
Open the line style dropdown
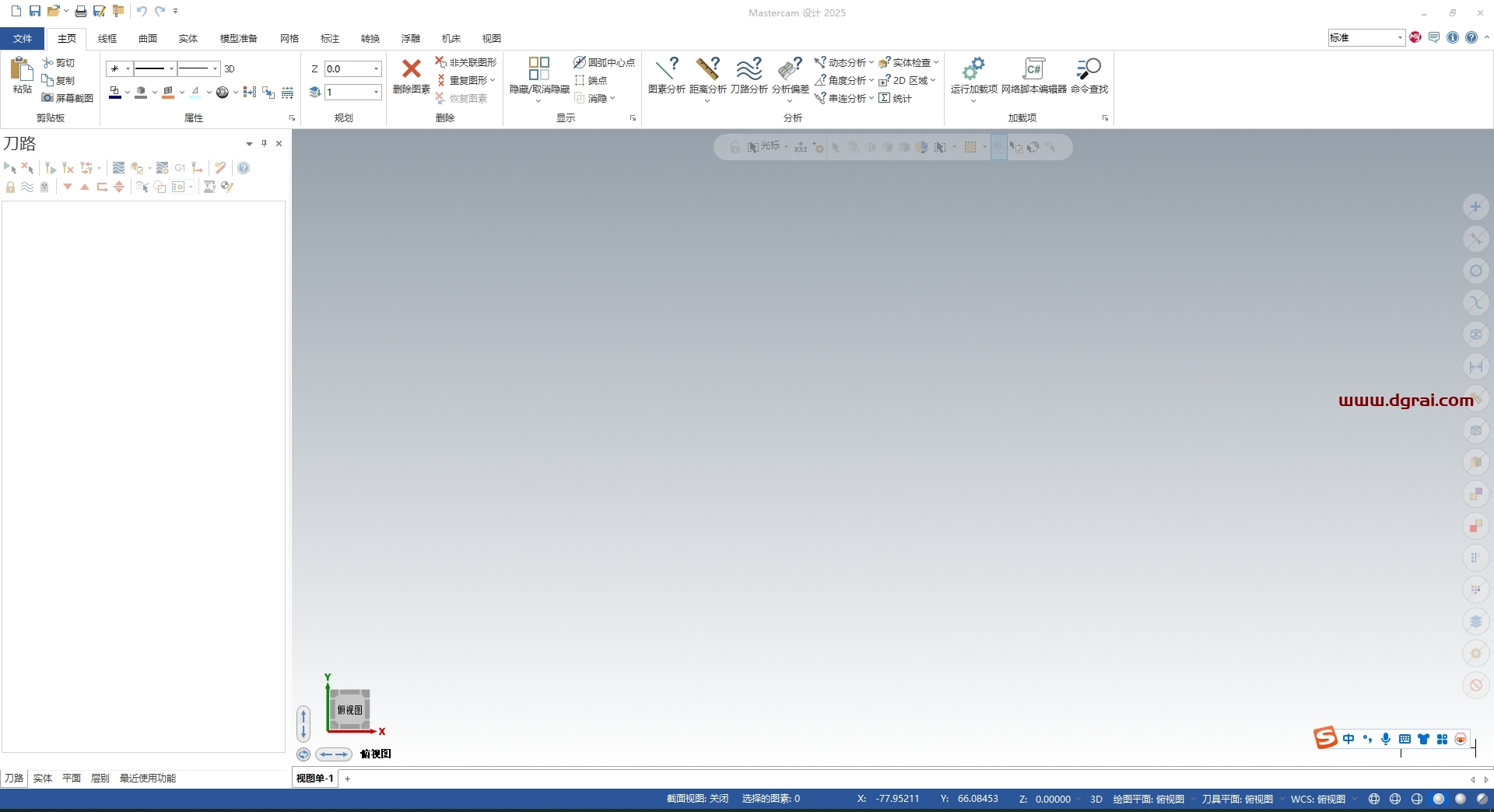[x=171, y=69]
